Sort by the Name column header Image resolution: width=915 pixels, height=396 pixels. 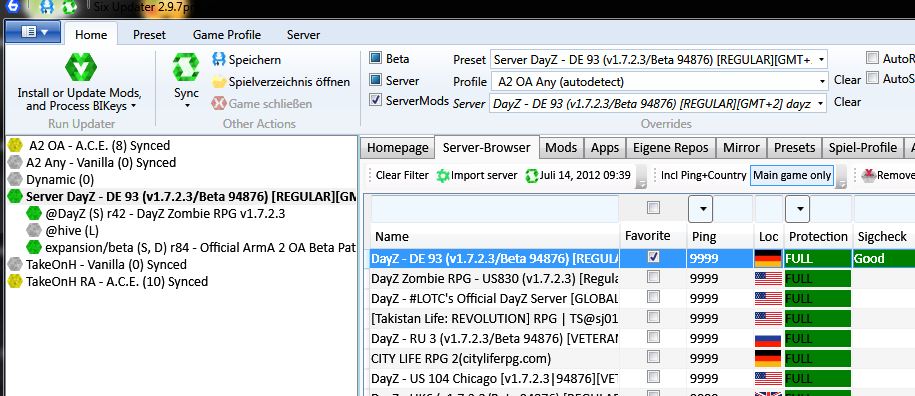(494, 236)
